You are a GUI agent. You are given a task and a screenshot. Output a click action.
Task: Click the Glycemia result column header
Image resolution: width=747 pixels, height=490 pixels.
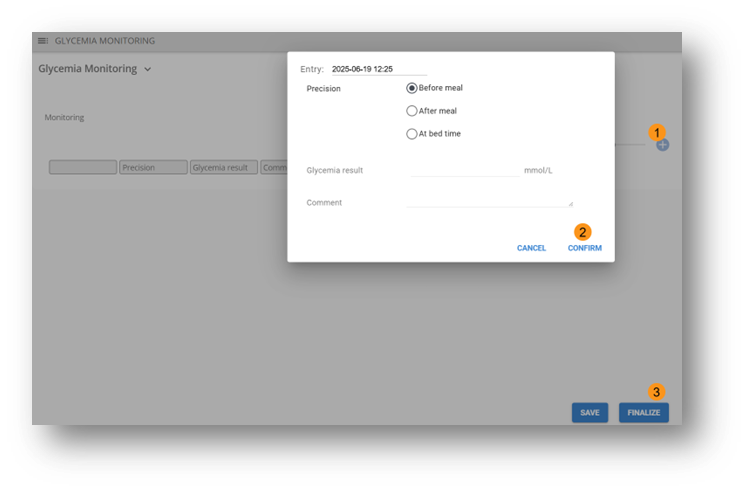pos(224,168)
